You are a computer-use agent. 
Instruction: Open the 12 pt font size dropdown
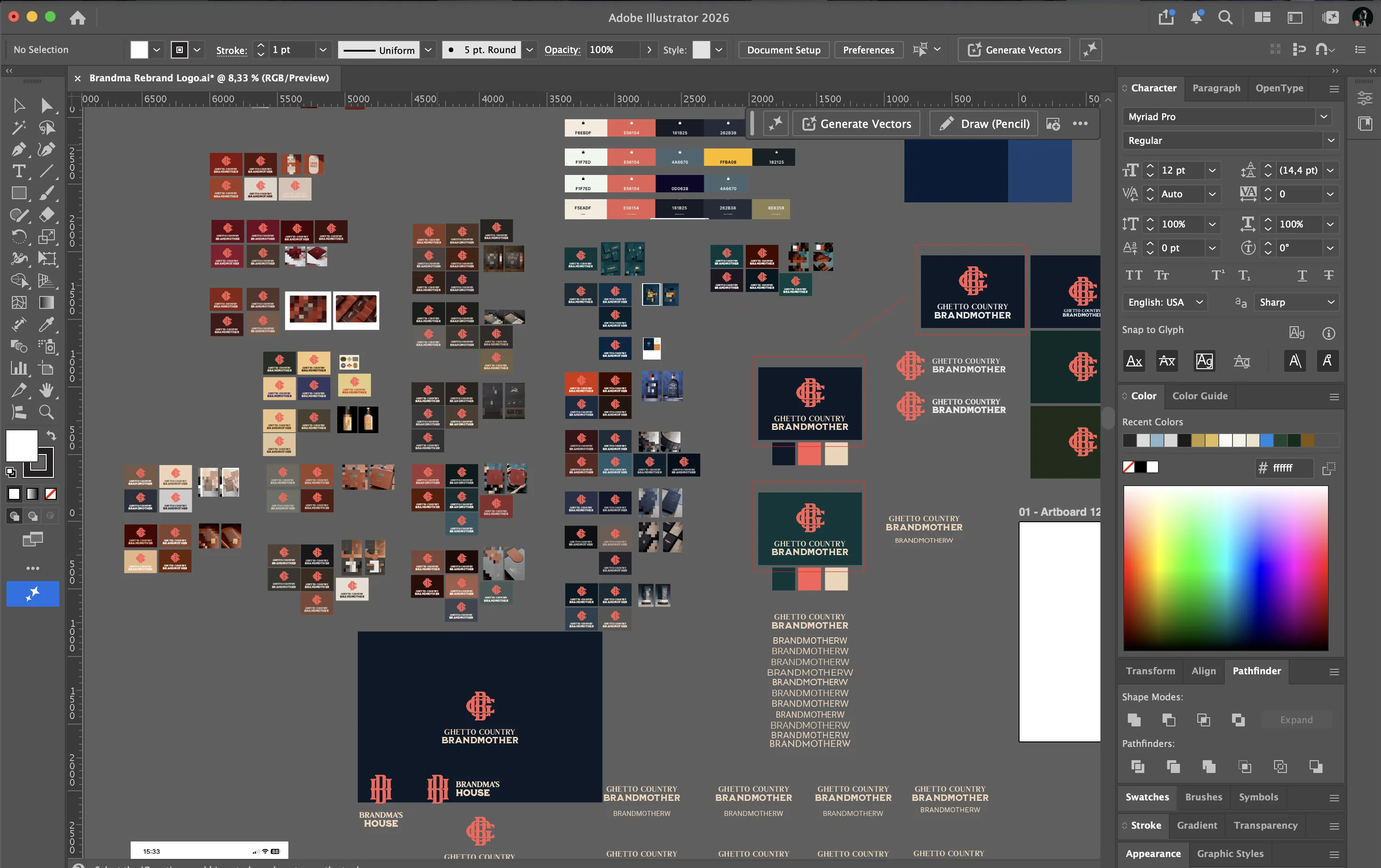[1212, 170]
